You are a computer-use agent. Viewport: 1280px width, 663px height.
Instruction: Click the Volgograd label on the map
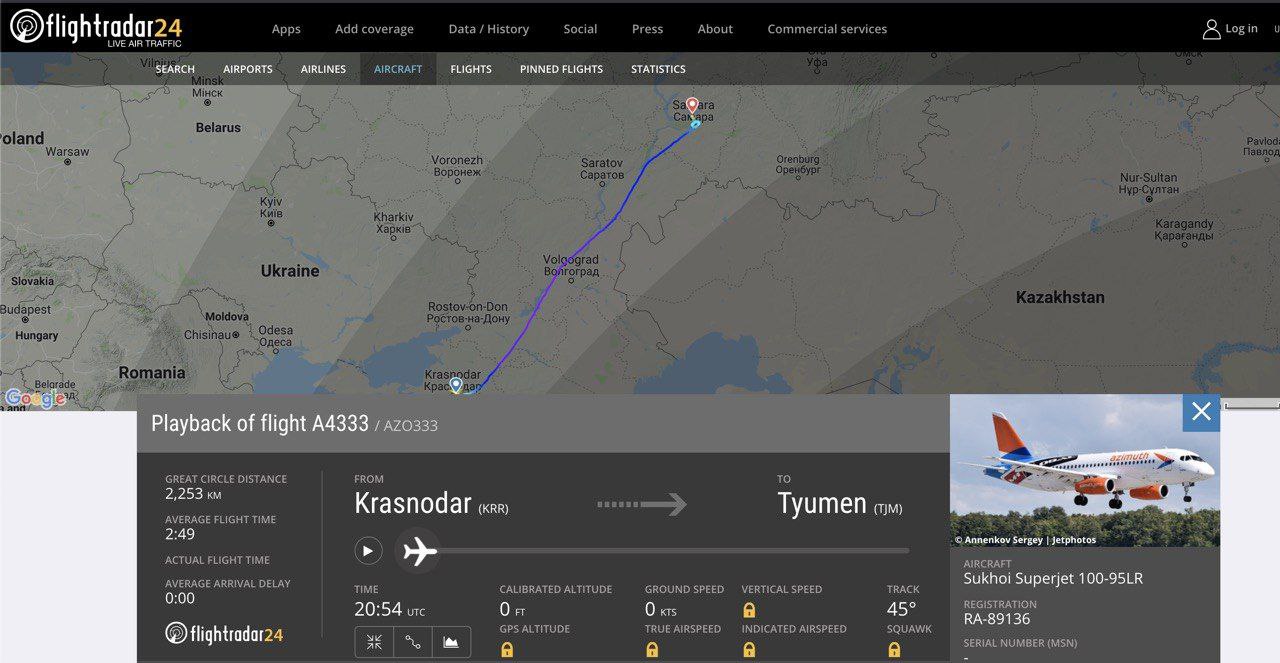point(571,264)
